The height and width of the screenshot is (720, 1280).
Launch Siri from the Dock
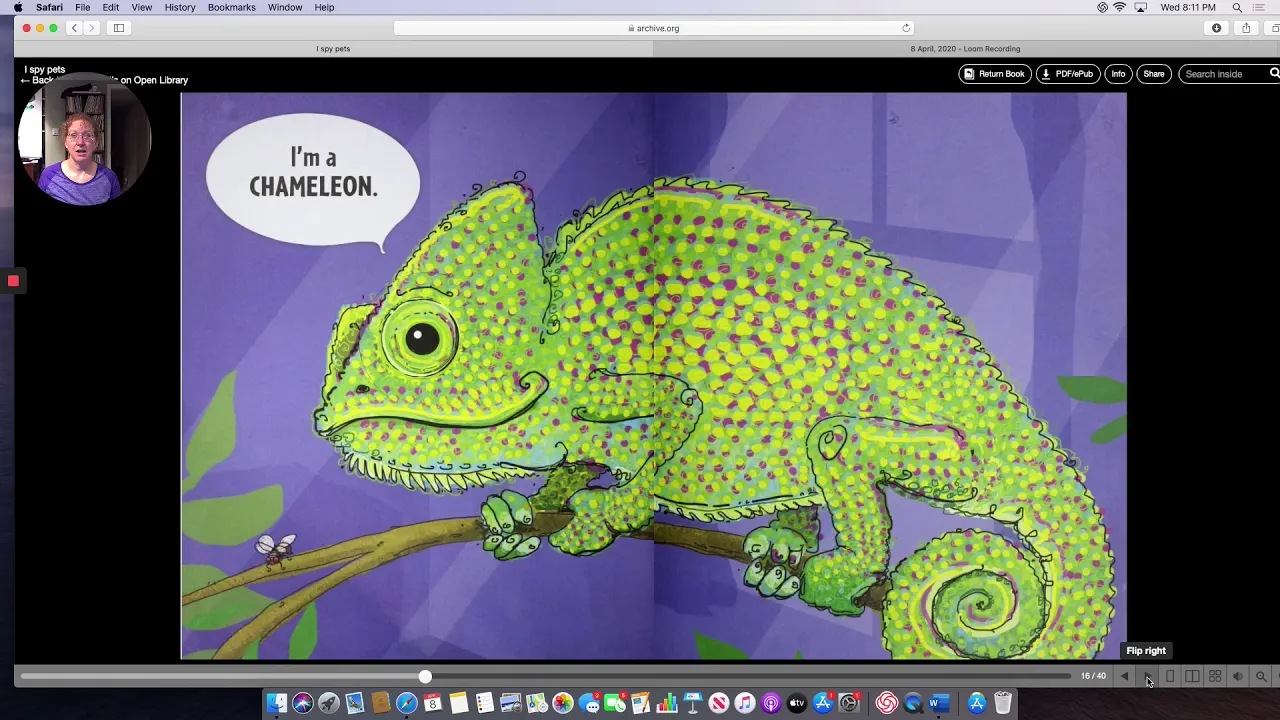click(303, 703)
